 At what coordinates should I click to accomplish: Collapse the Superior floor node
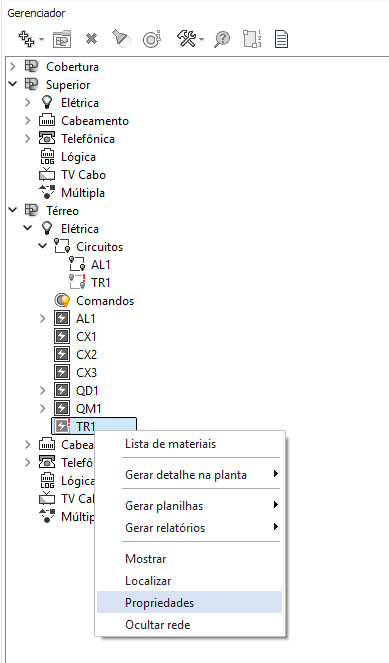[13, 84]
